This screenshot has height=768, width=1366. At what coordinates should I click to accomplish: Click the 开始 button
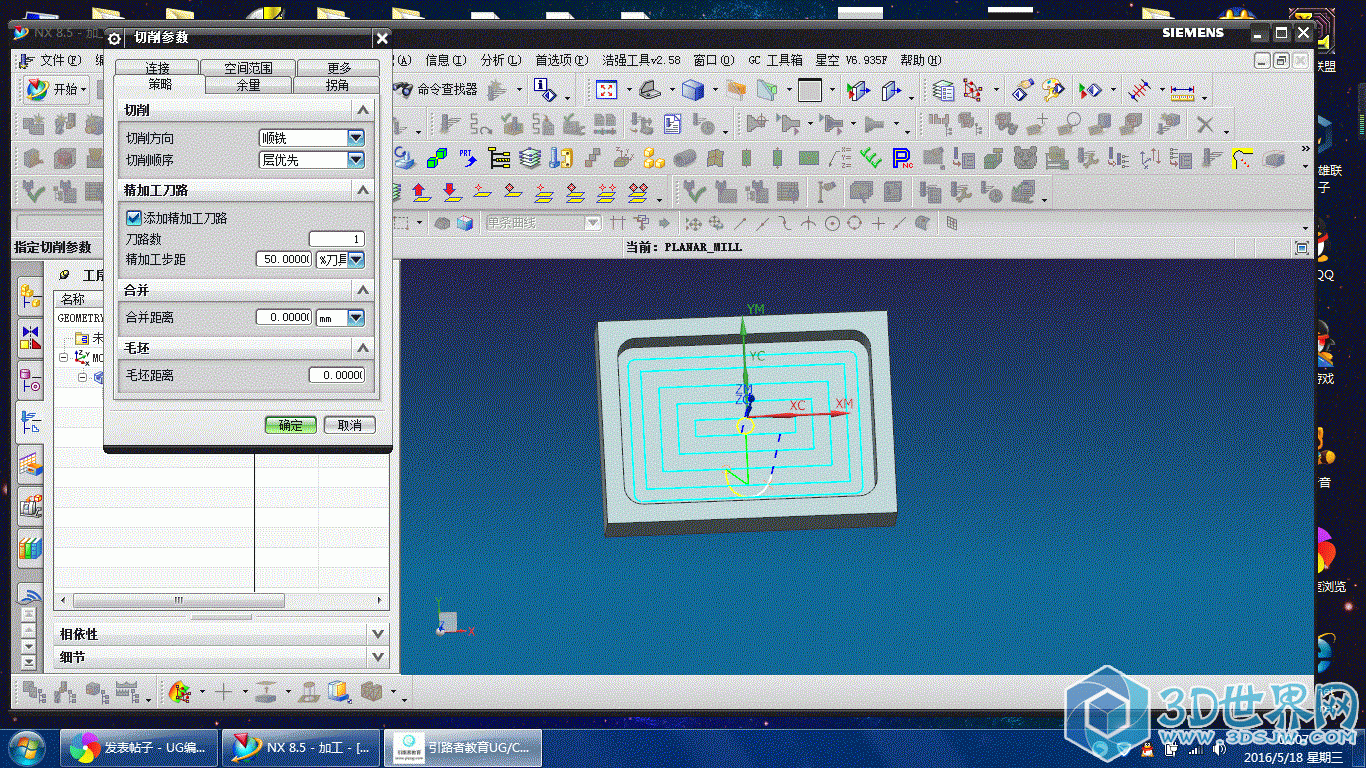pos(55,89)
